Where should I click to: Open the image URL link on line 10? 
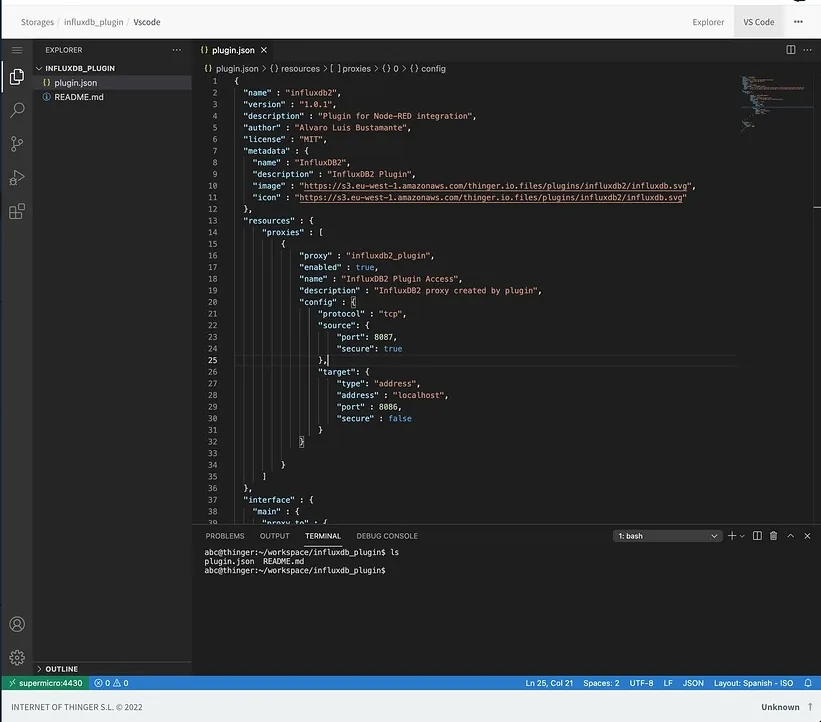(495, 186)
